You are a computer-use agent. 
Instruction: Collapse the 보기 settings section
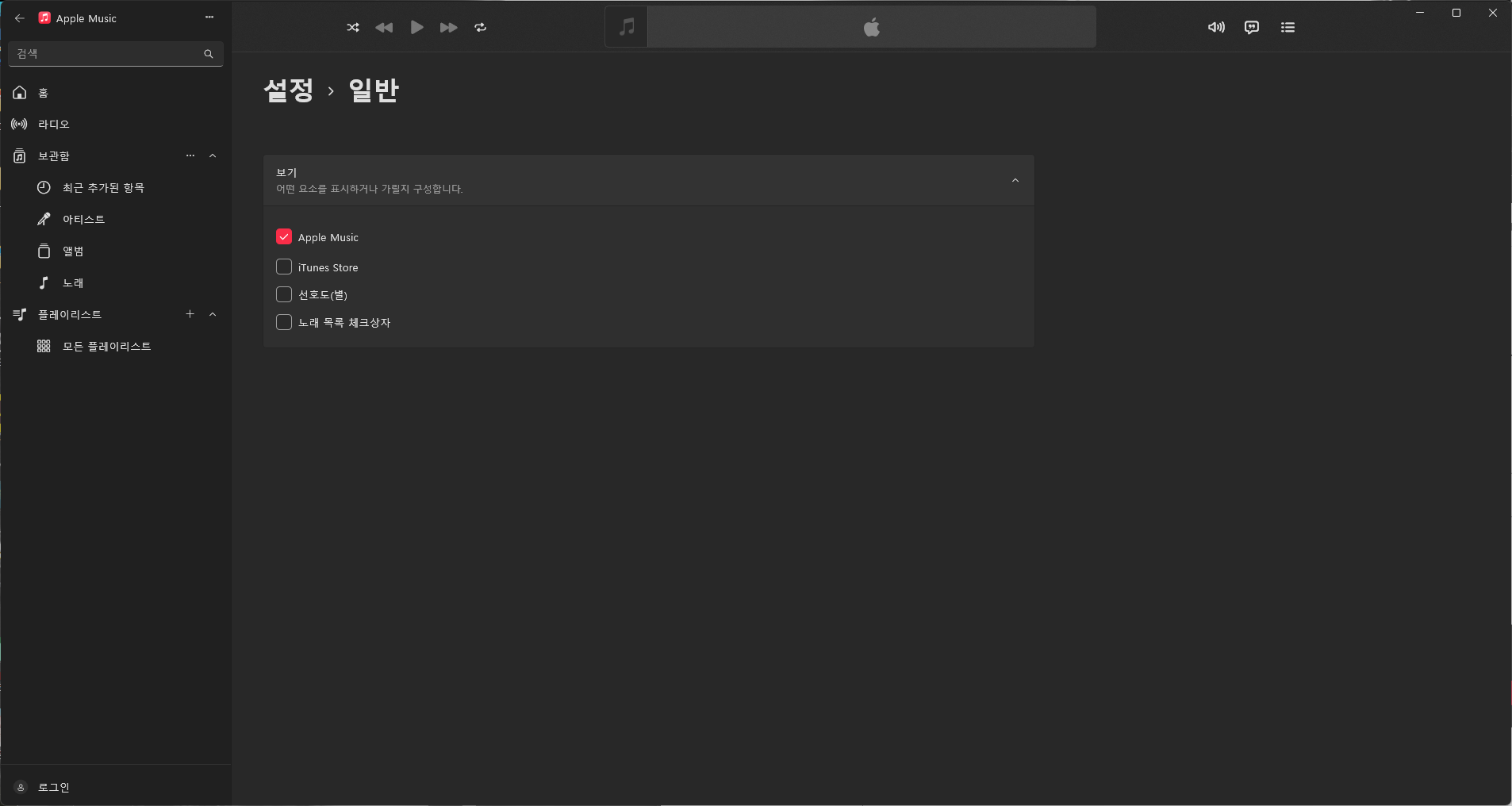(1015, 181)
